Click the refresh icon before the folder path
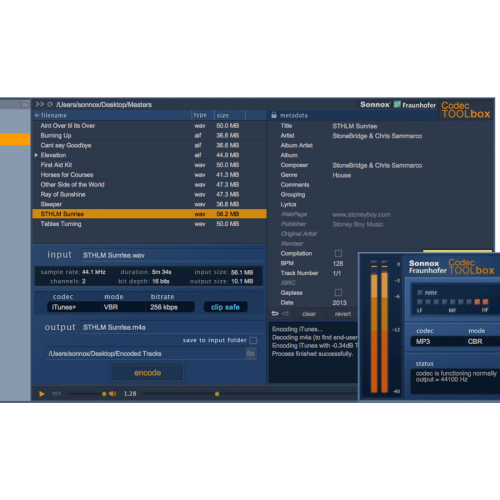This screenshot has width=500, height=500. (50, 105)
